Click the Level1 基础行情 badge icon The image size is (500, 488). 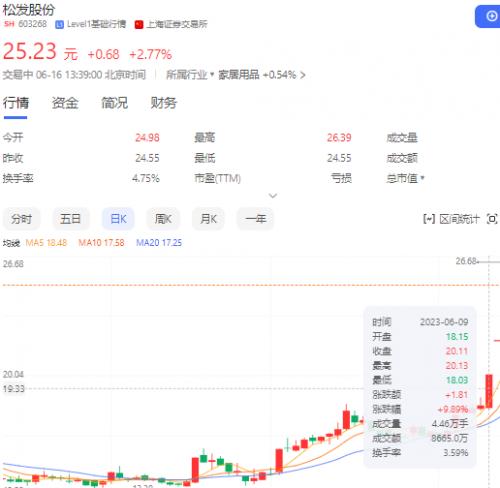coord(59,25)
